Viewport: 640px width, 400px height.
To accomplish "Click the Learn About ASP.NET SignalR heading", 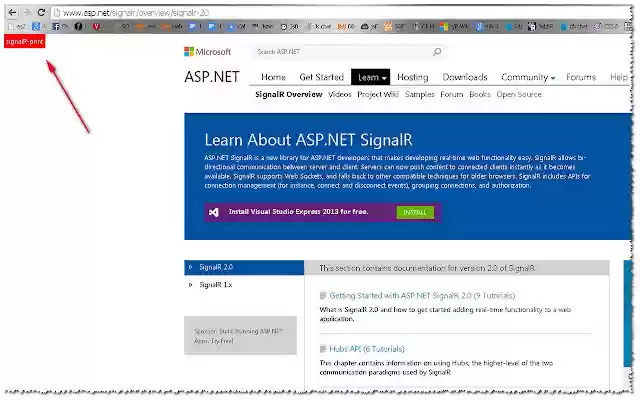I will [x=309, y=140].
